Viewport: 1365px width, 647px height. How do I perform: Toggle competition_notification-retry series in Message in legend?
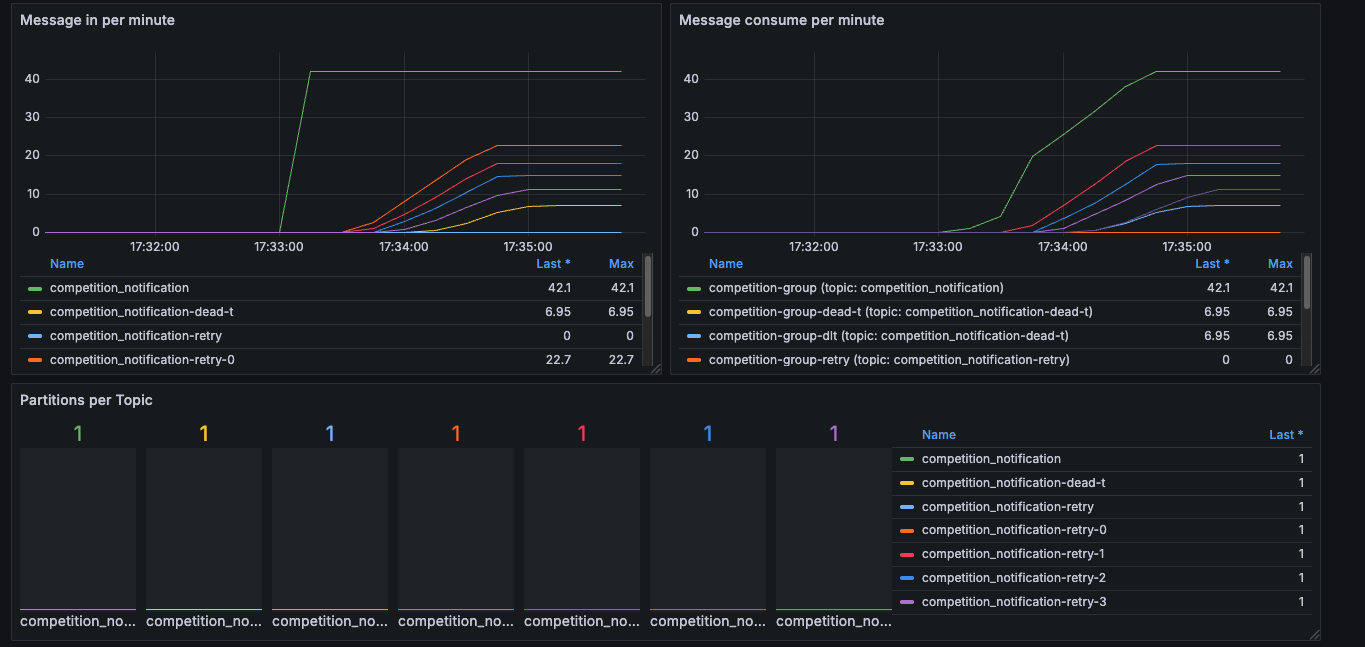pos(135,336)
